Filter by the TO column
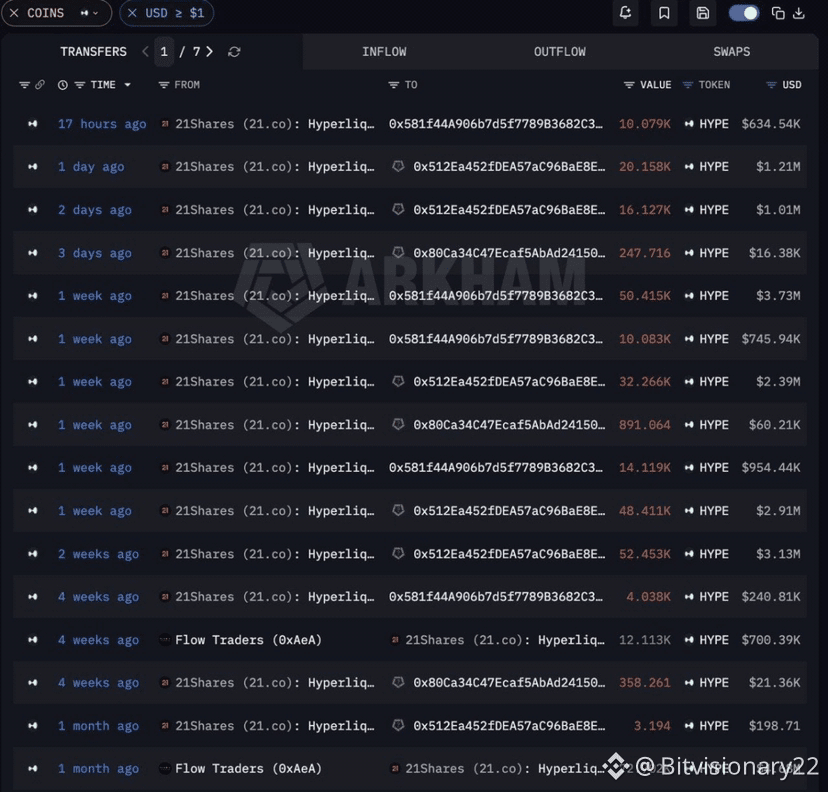This screenshot has height=792, width=828. tap(393, 85)
